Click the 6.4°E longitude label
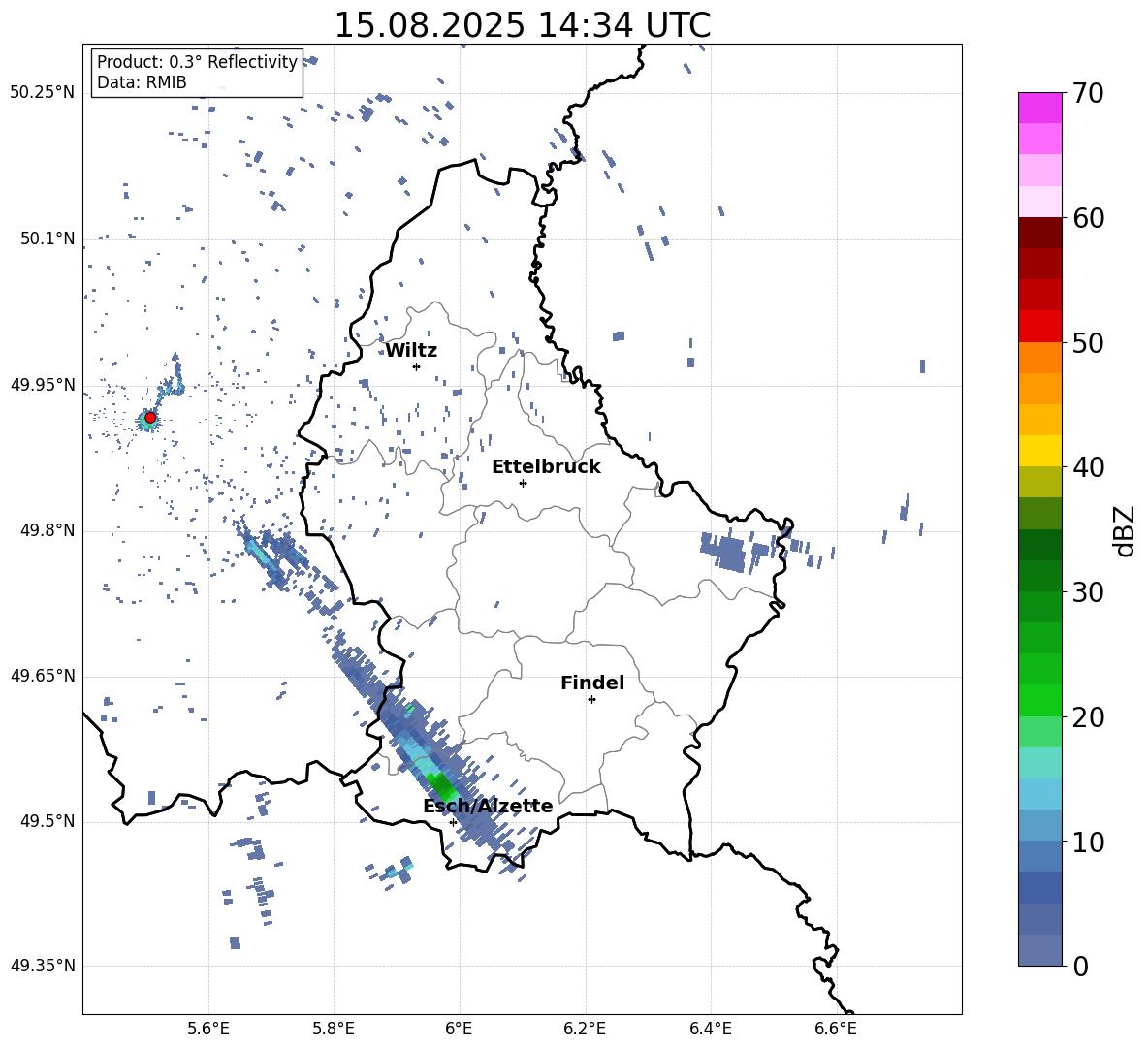Viewport: 1148px width, 1048px height. click(710, 1029)
